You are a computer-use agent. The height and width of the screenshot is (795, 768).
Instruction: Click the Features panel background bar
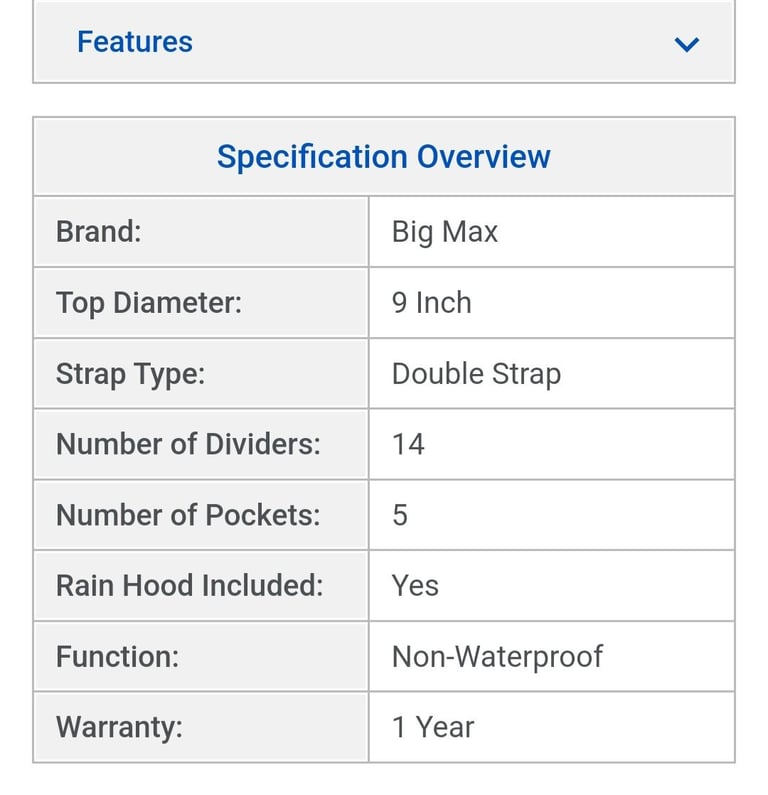point(384,42)
